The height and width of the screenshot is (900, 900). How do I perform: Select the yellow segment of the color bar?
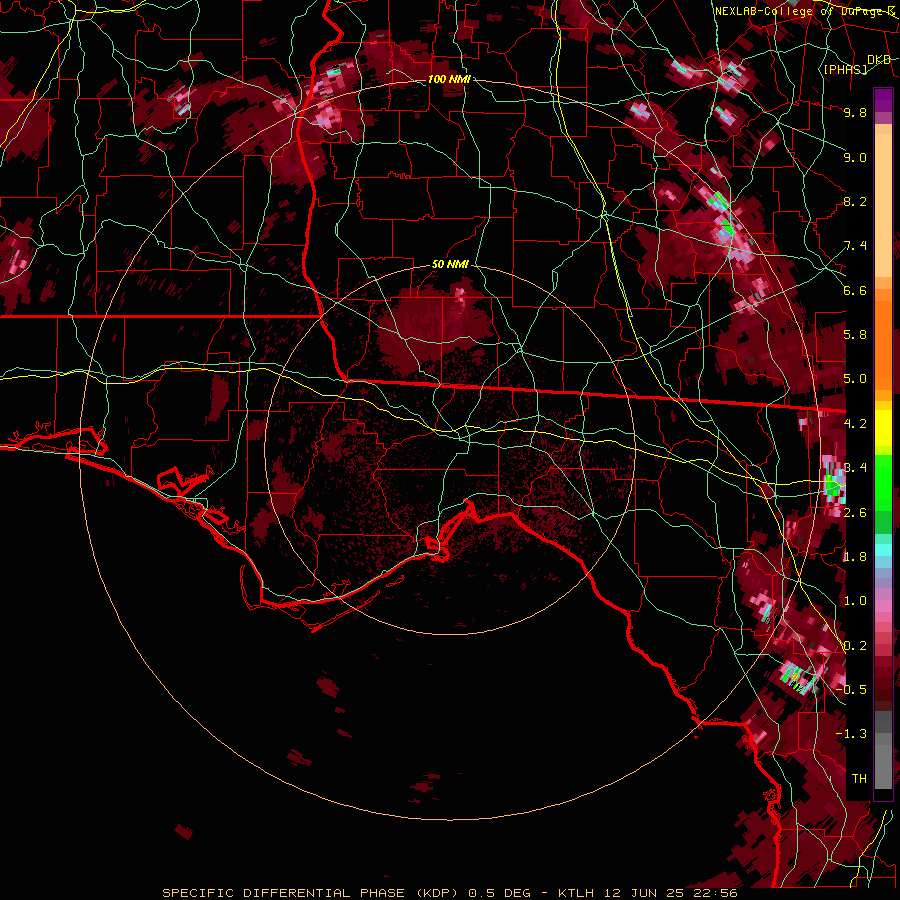point(883,428)
